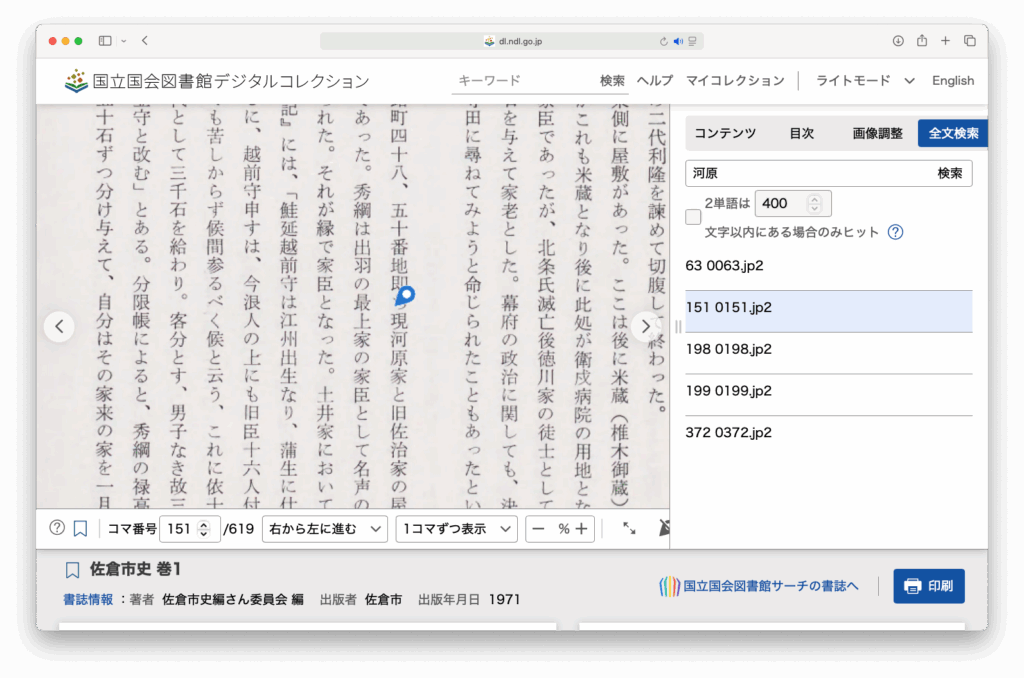
Task: Zoom out with the minus icon
Action: (539, 528)
